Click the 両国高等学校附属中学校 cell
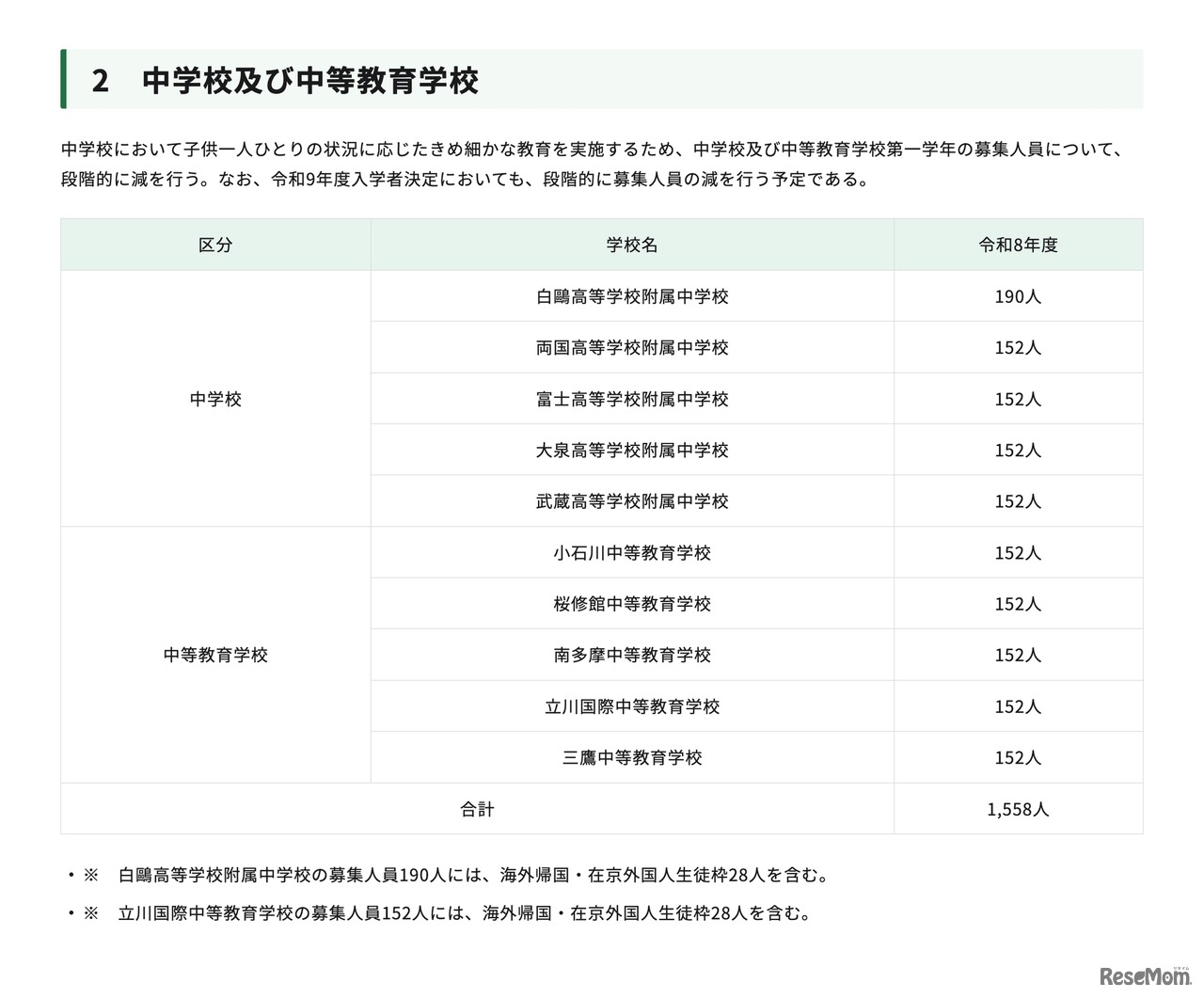This screenshot has width=1204, height=998. (631, 347)
